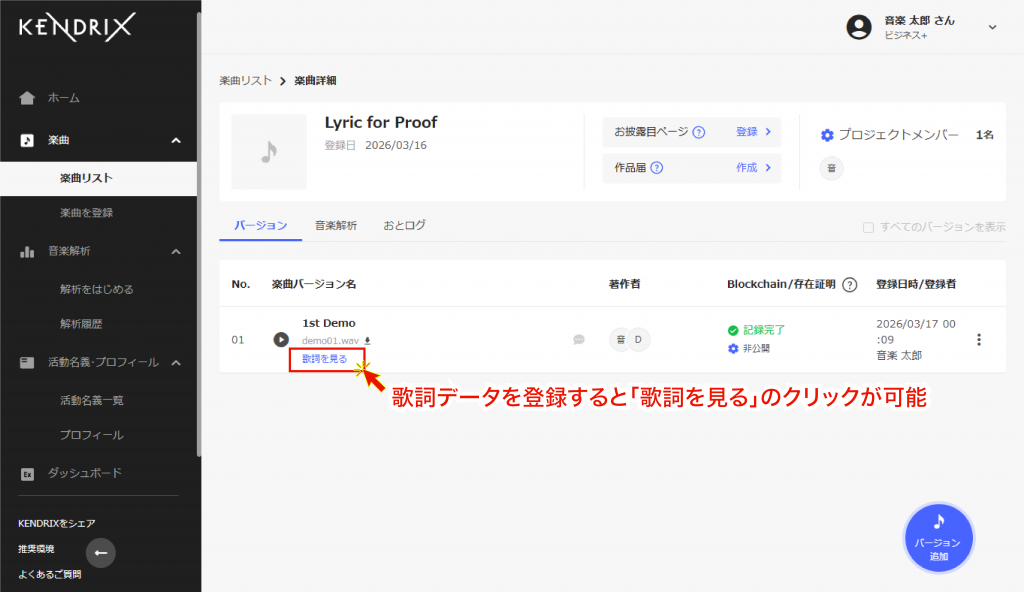Image resolution: width=1024 pixels, height=592 pixels.
Task: Open the three-dot menu for version 01
Action: [x=978, y=340]
